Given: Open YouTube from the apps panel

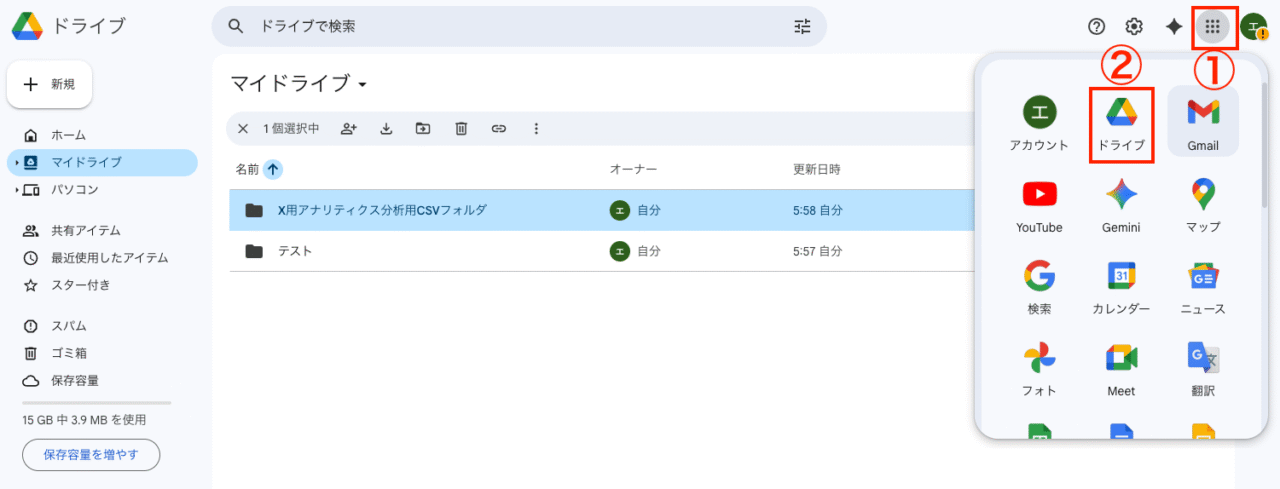Looking at the screenshot, I should (x=1039, y=205).
